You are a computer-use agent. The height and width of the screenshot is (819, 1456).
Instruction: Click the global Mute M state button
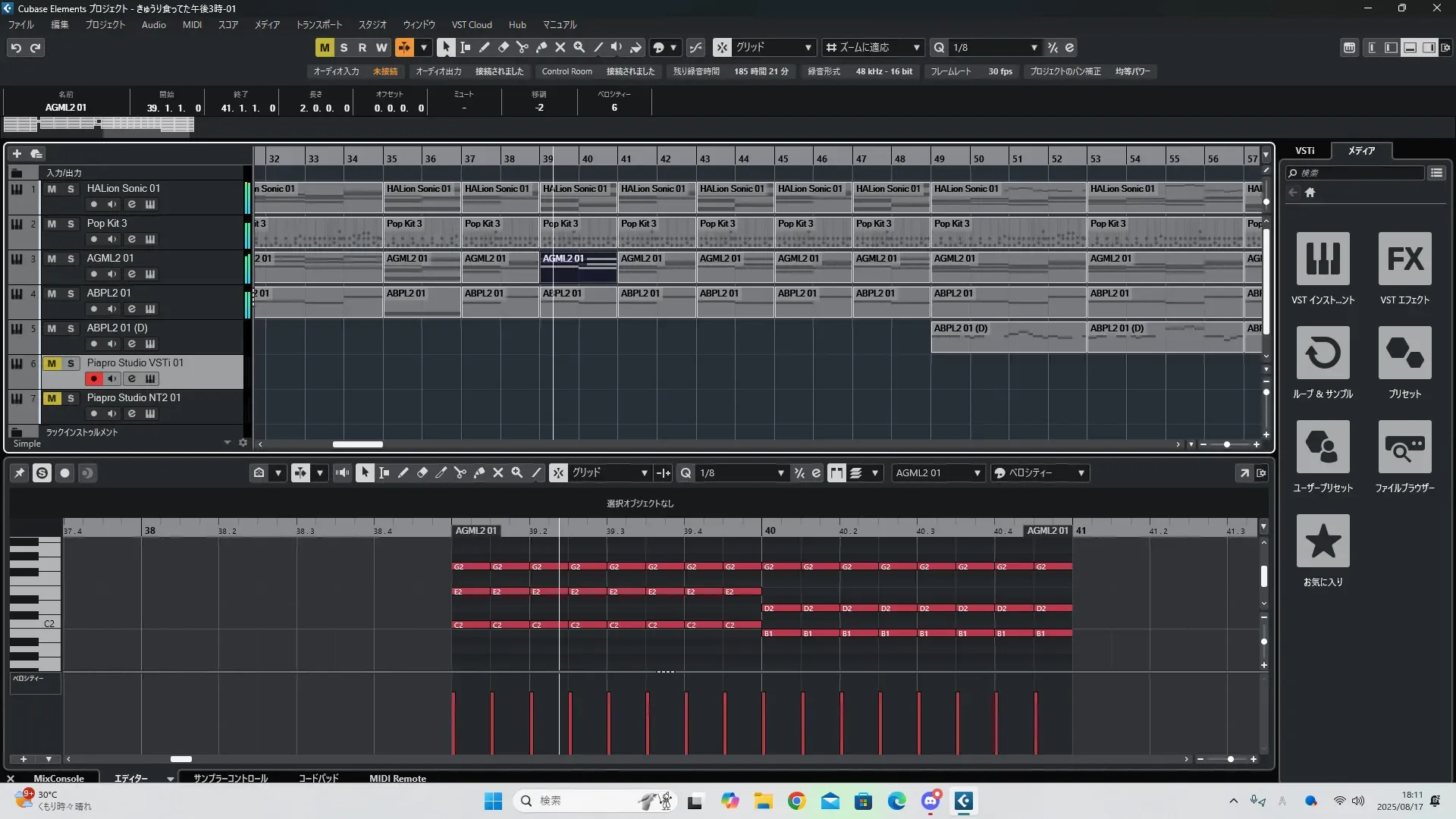325,47
